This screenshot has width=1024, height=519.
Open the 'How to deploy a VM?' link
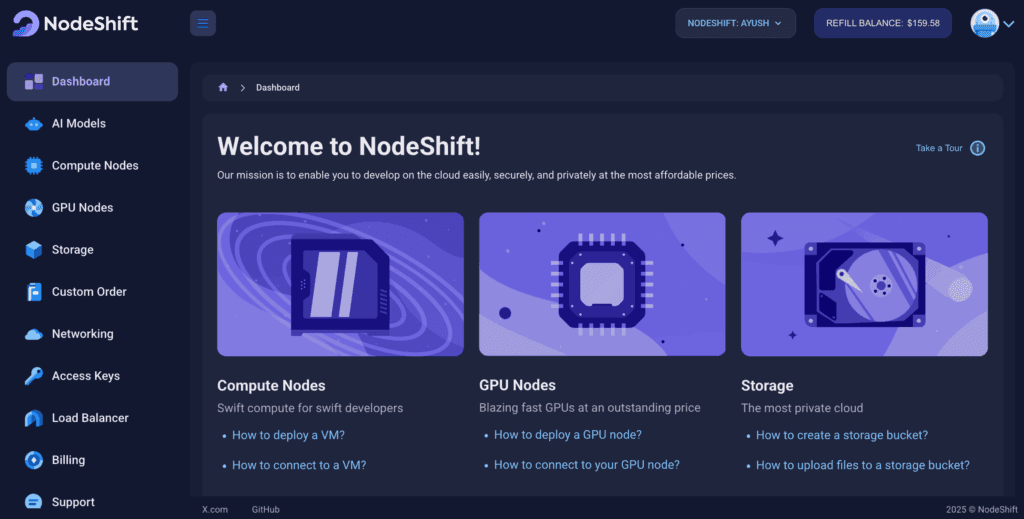coord(288,435)
